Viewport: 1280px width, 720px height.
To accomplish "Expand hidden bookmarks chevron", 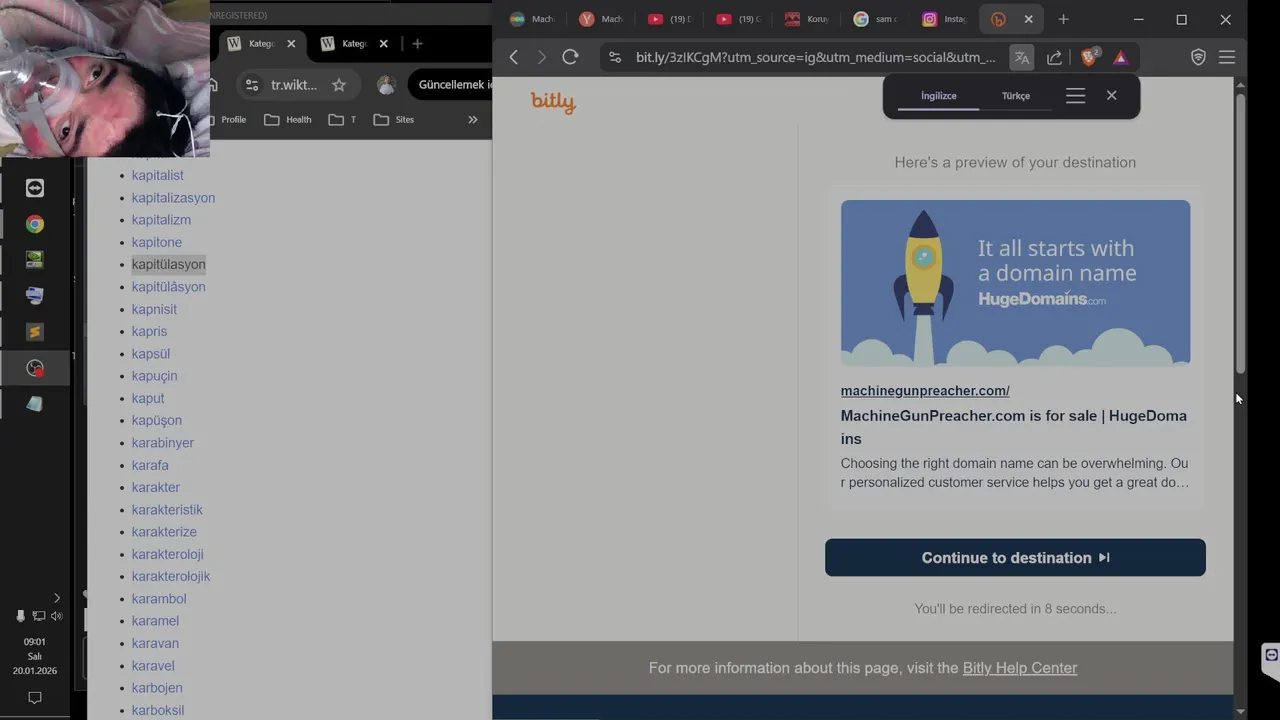I will tap(473, 119).
